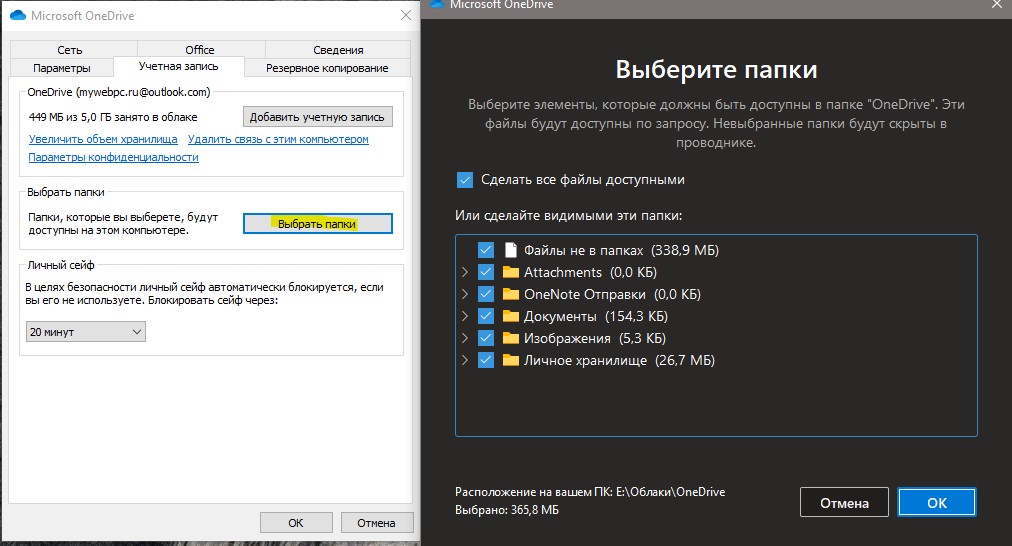Select the Файлы не в папках (338,9 МБ) row
This screenshot has height=546, width=1012.
coord(621,250)
